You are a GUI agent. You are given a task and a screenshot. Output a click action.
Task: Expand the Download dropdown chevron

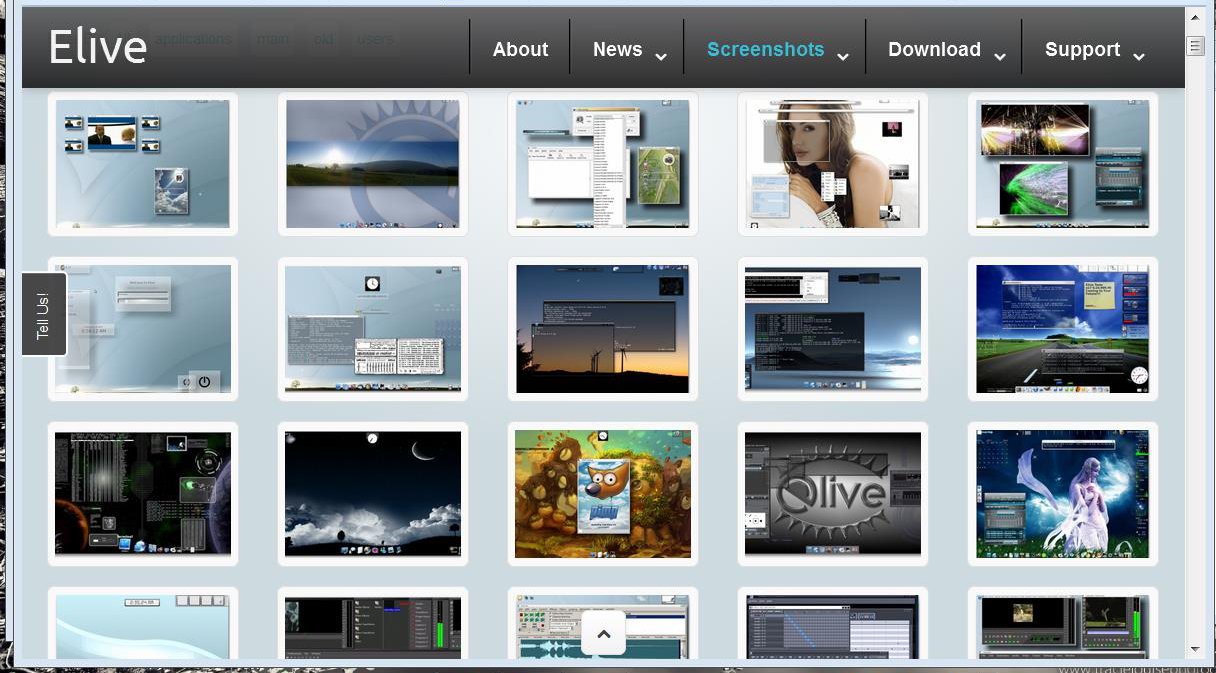(1000, 57)
